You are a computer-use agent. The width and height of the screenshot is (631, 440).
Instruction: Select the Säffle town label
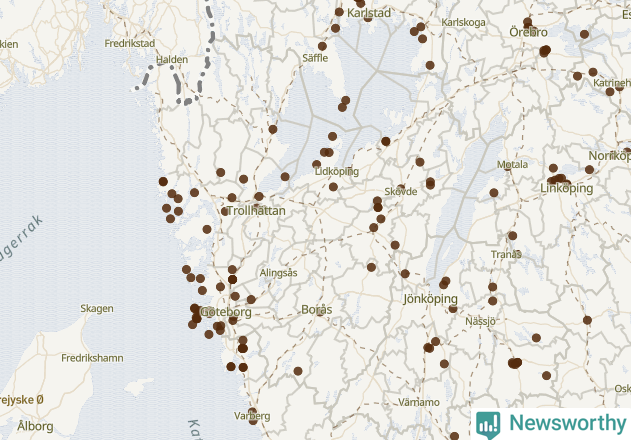315,58
